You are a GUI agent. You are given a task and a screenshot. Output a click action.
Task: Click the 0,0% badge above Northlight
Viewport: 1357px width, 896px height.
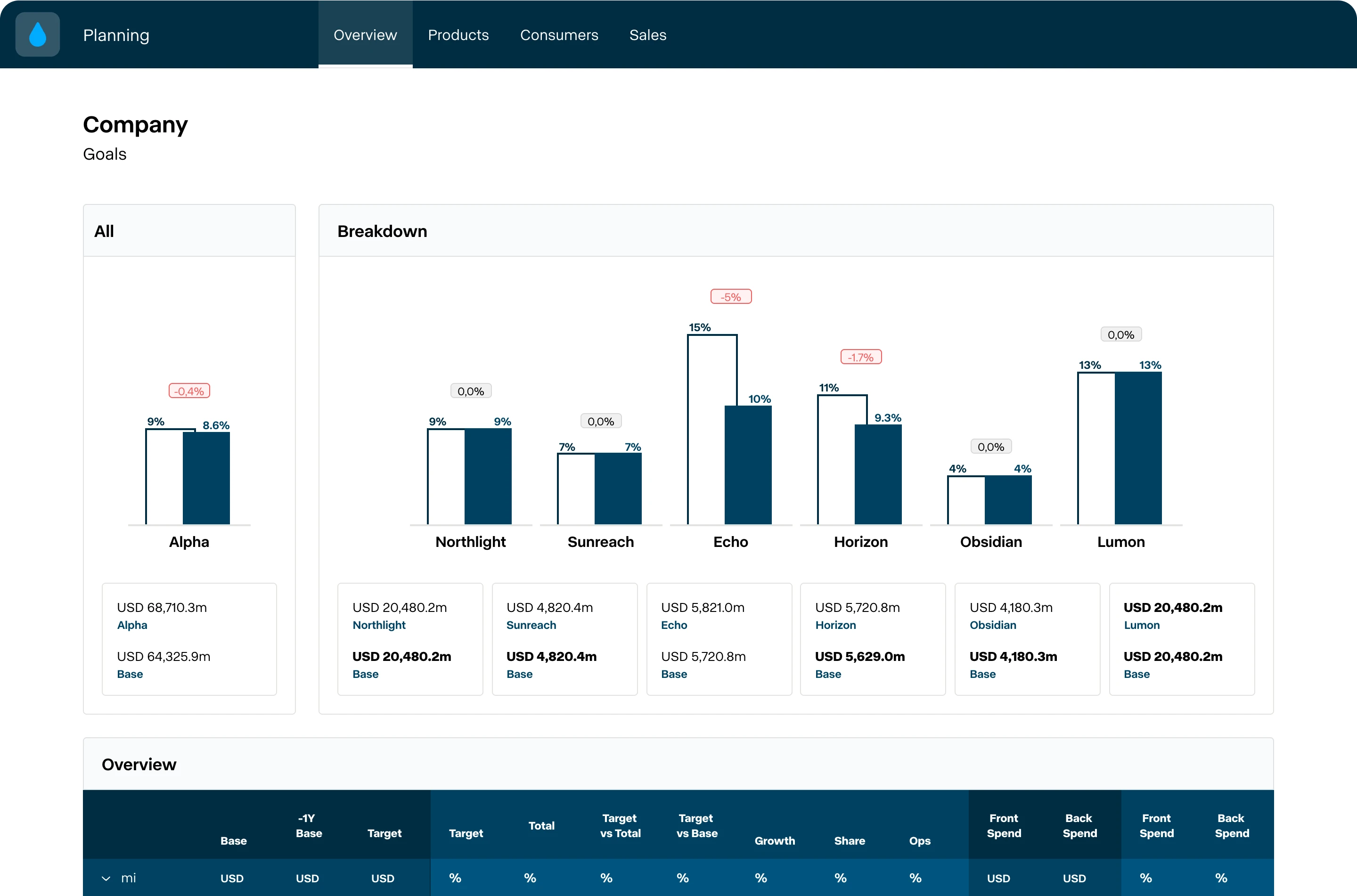pyautogui.click(x=471, y=391)
